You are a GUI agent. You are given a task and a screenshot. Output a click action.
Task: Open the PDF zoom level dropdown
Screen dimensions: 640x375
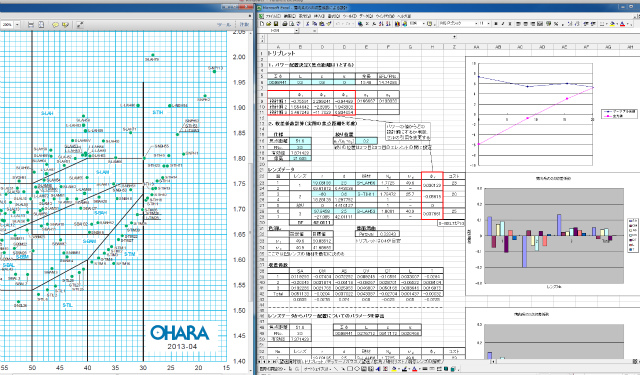pyautogui.click(x=17, y=24)
